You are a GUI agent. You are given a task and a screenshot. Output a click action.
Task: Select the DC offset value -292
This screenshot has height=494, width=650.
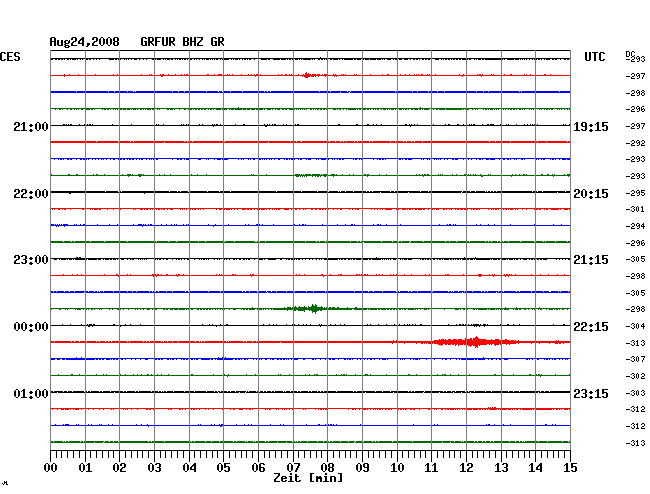point(635,143)
